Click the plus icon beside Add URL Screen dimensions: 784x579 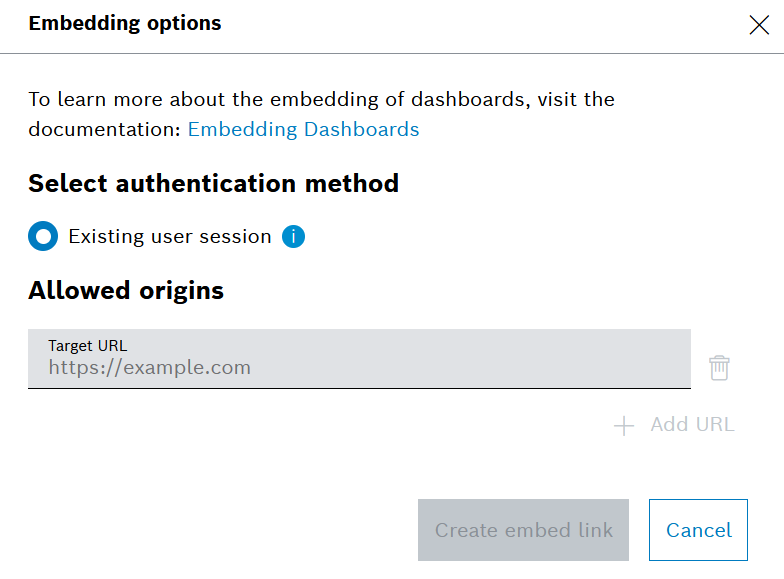624,426
